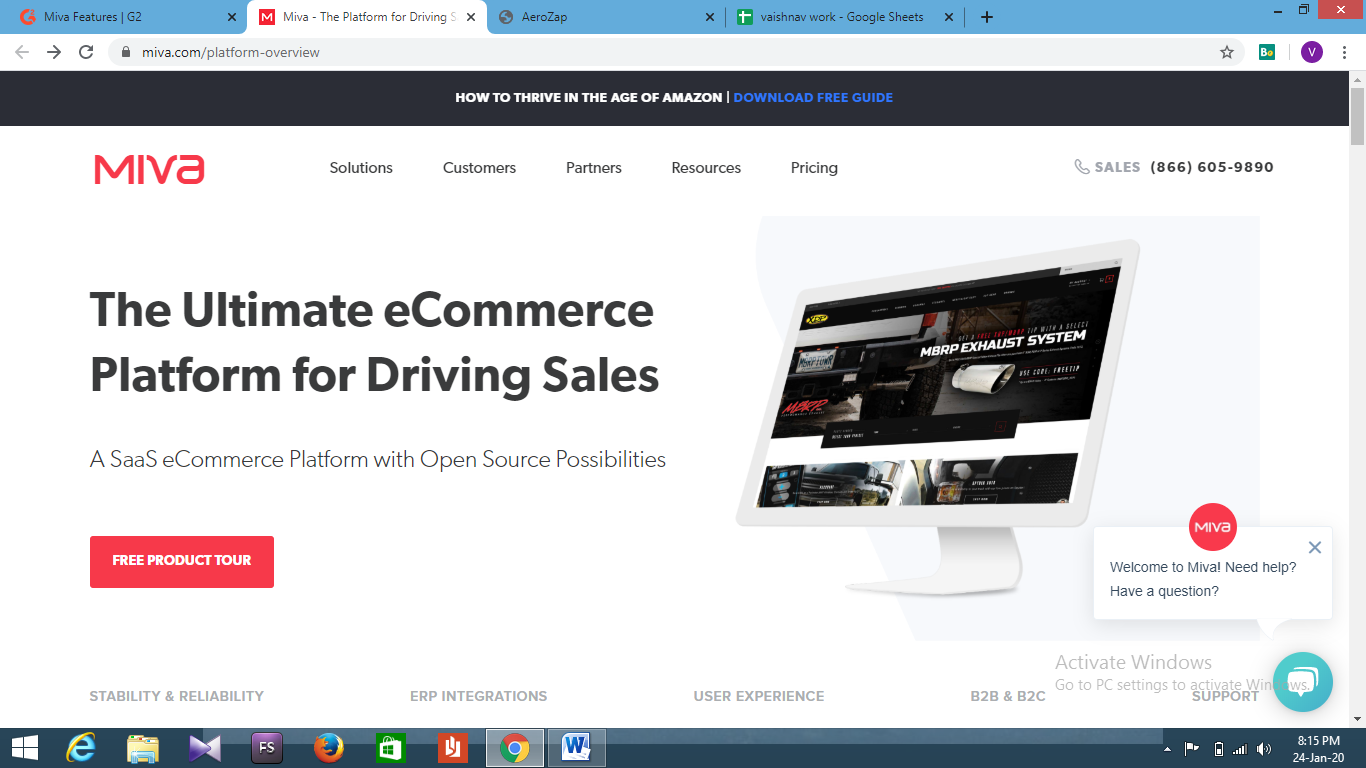Open the Solutions menu
The width and height of the screenshot is (1366, 768).
pos(361,168)
